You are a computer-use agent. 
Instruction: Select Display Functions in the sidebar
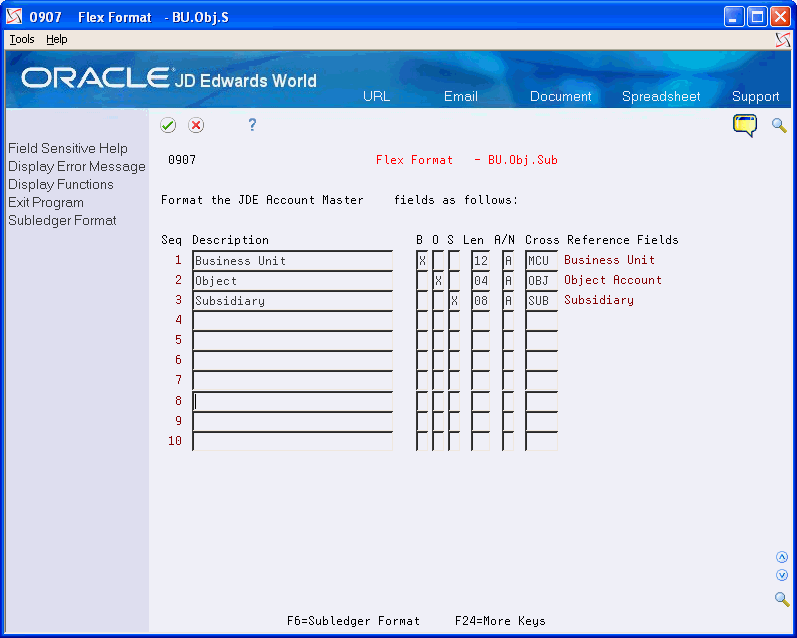click(x=60, y=185)
